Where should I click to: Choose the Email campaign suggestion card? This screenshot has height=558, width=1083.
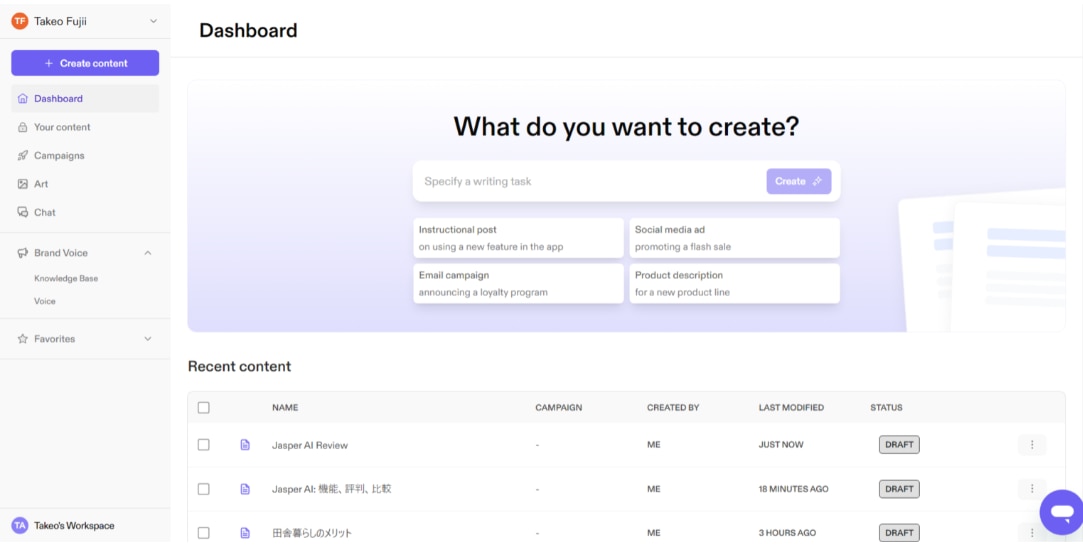click(x=519, y=283)
